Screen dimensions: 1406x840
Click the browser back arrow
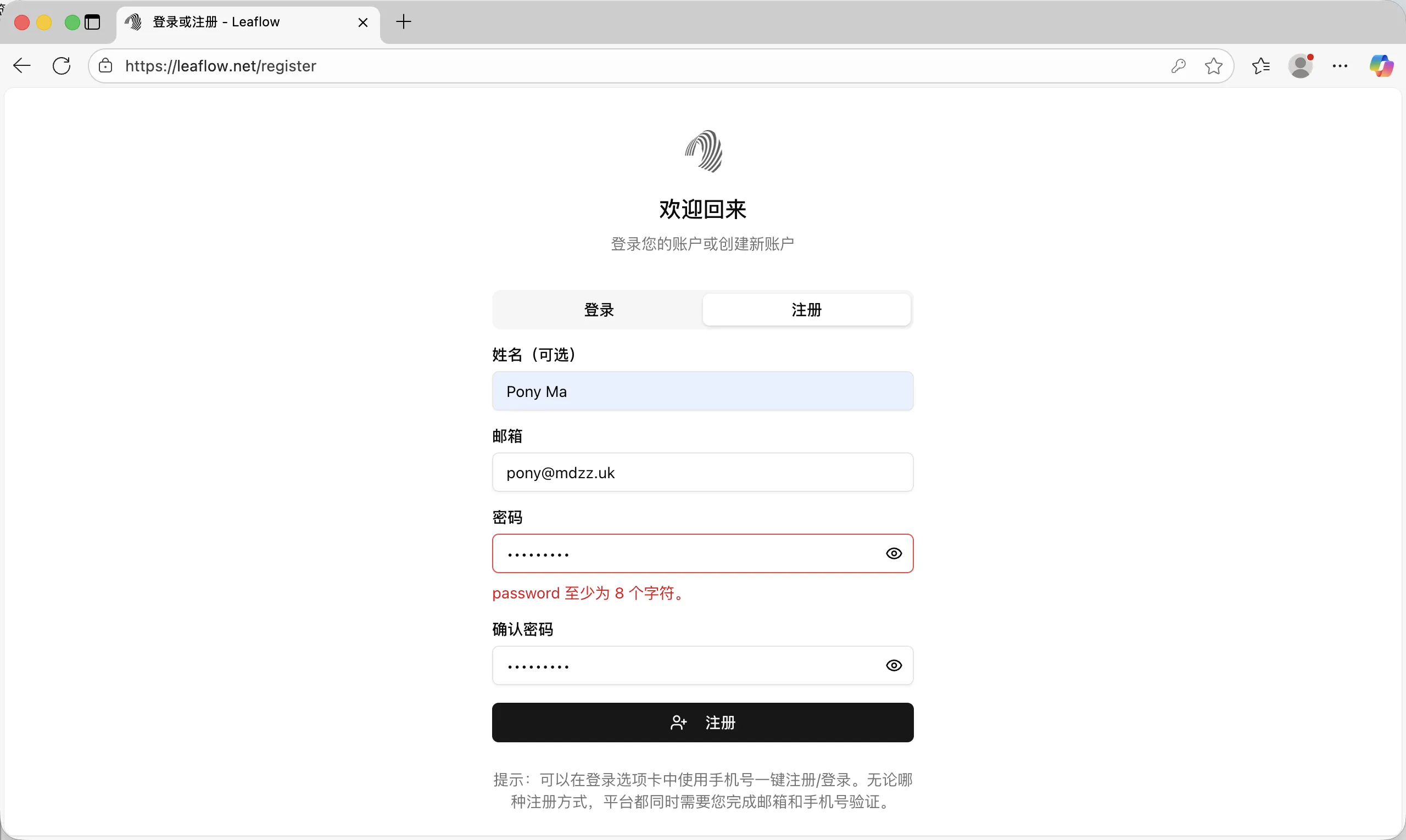click(x=21, y=66)
